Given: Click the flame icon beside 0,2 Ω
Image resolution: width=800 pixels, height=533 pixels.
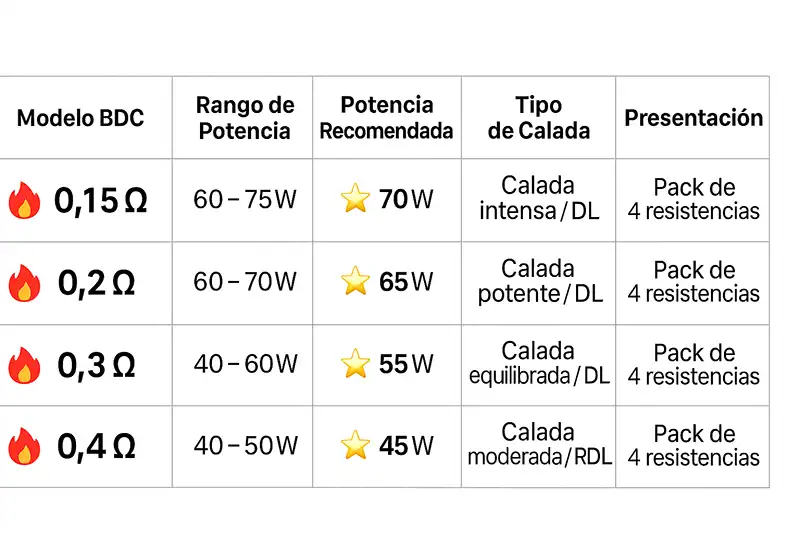Looking at the screenshot, I should click(24, 283).
